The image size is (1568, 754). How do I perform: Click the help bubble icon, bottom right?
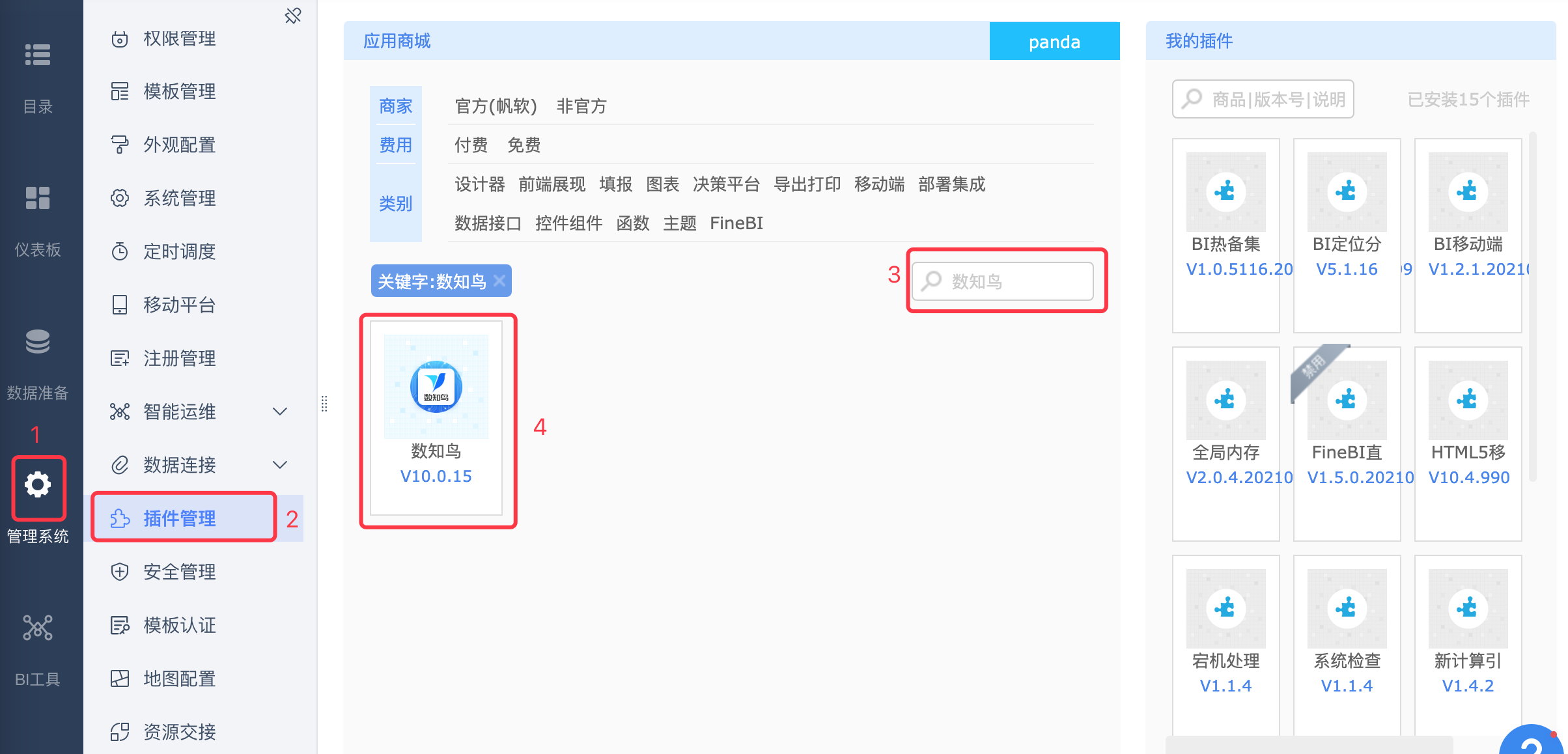pyautogui.click(x=1532, y=740)
